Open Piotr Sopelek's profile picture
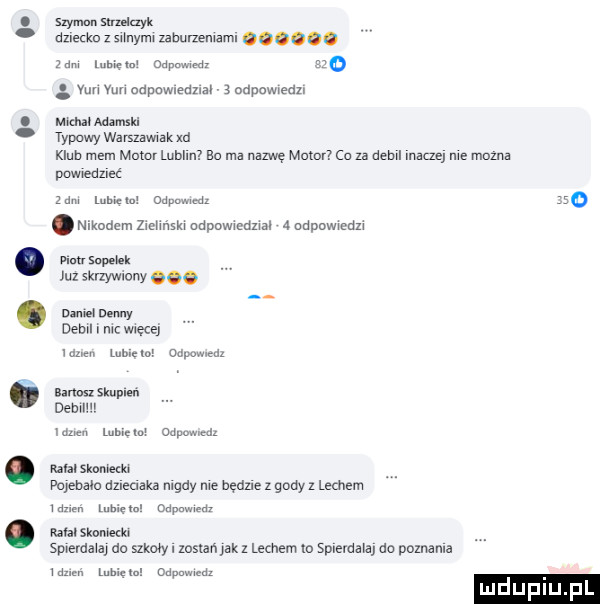The height and width of the screenshot is (604, 600). 29,261
